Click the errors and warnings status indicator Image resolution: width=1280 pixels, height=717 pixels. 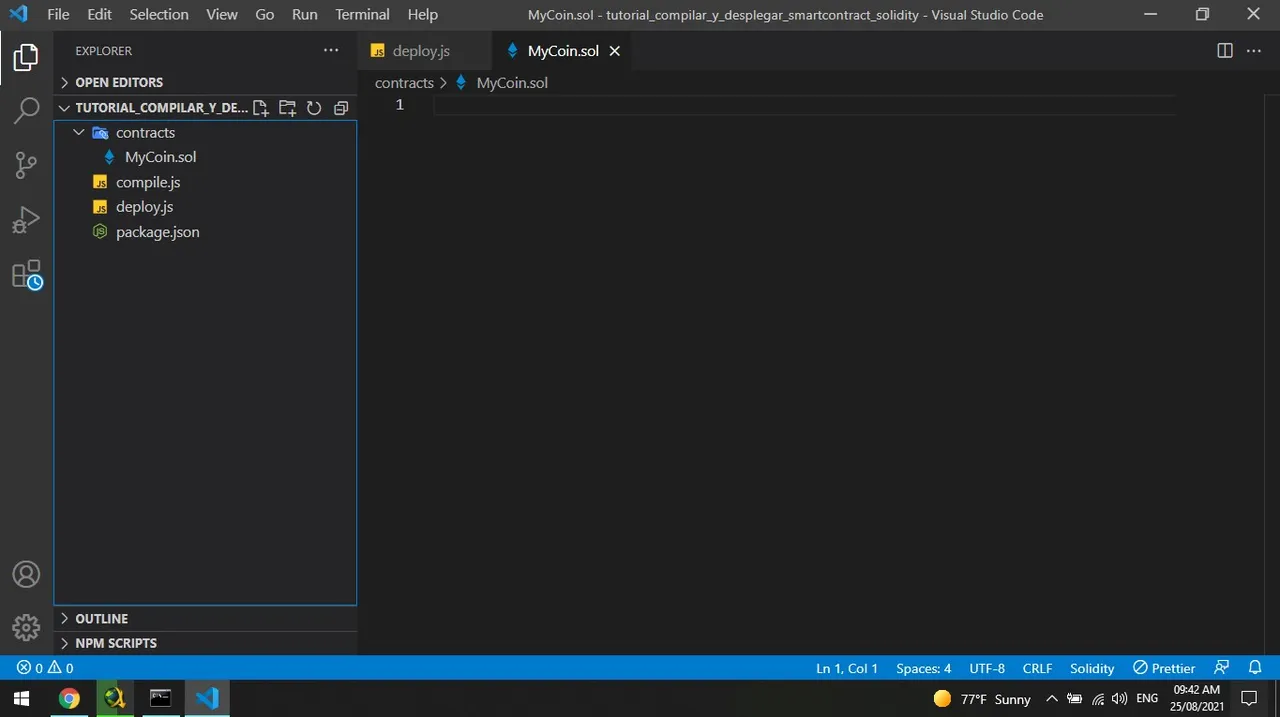(x=45, y=668)
